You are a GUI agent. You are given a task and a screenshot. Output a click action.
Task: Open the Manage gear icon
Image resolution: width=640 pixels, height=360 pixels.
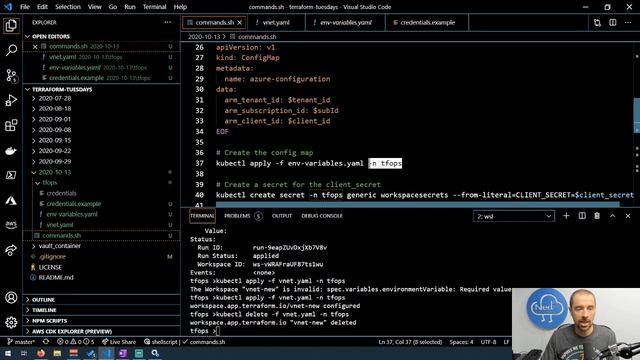click(11, 322)
